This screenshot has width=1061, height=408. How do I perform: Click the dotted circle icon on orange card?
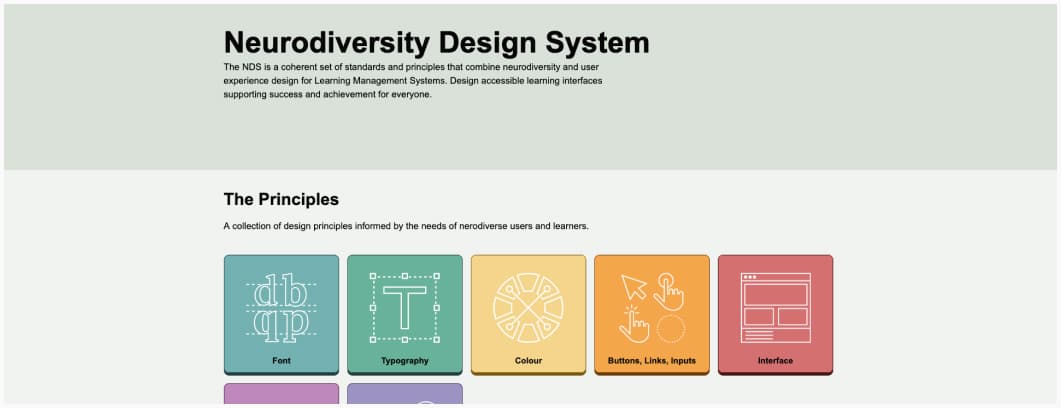pyautogui.click(x=671, y=328)
